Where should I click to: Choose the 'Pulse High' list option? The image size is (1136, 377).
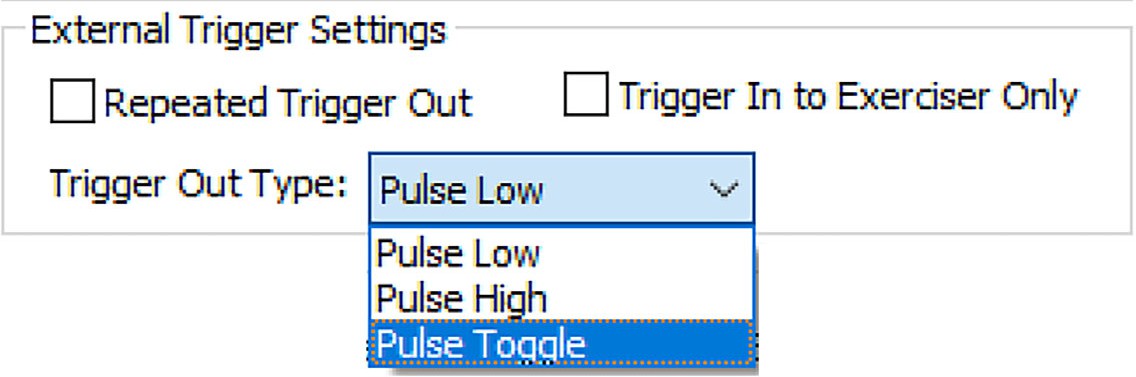point(561,298)
